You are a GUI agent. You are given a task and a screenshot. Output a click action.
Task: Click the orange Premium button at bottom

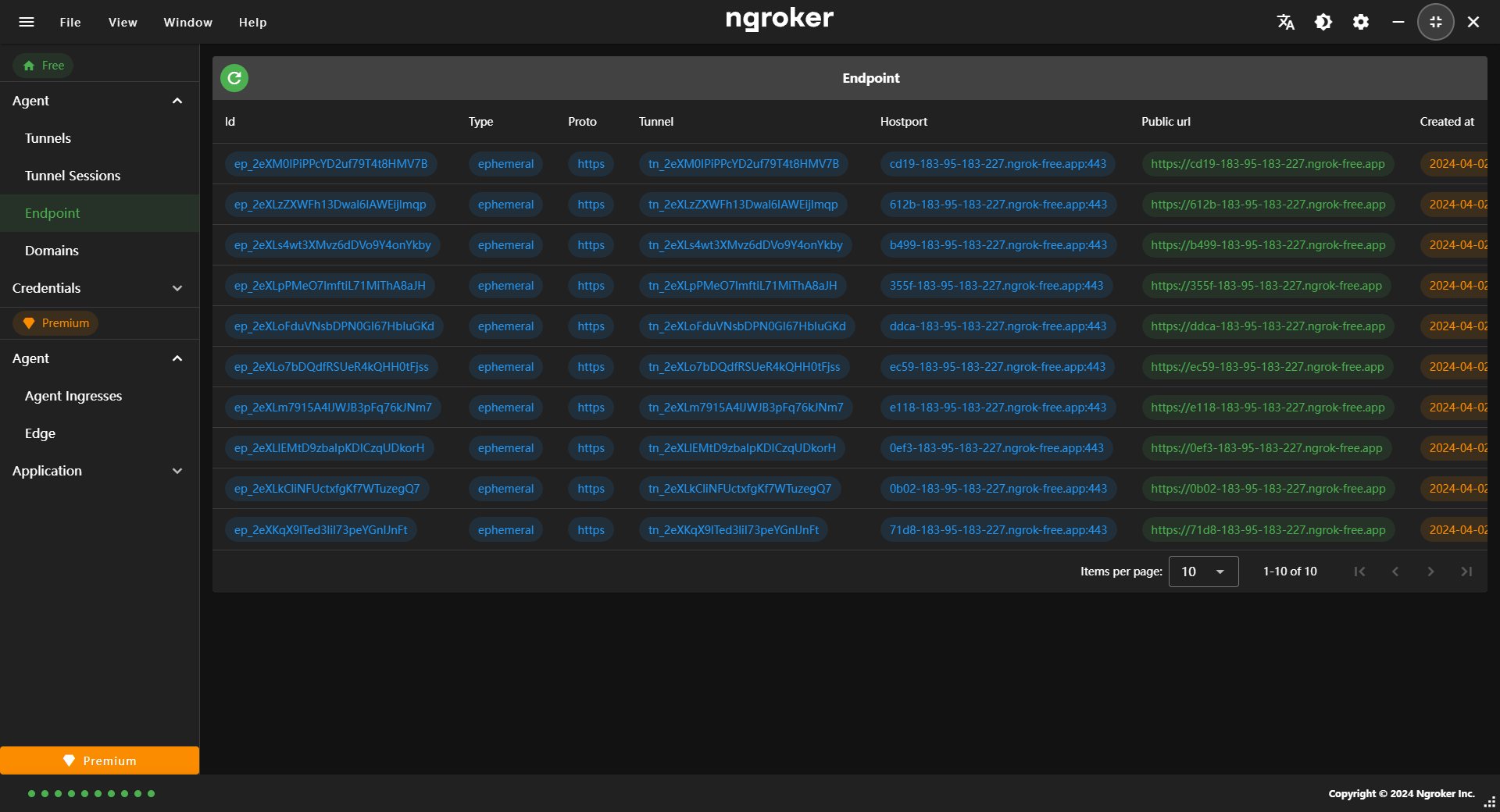point(99,760)
